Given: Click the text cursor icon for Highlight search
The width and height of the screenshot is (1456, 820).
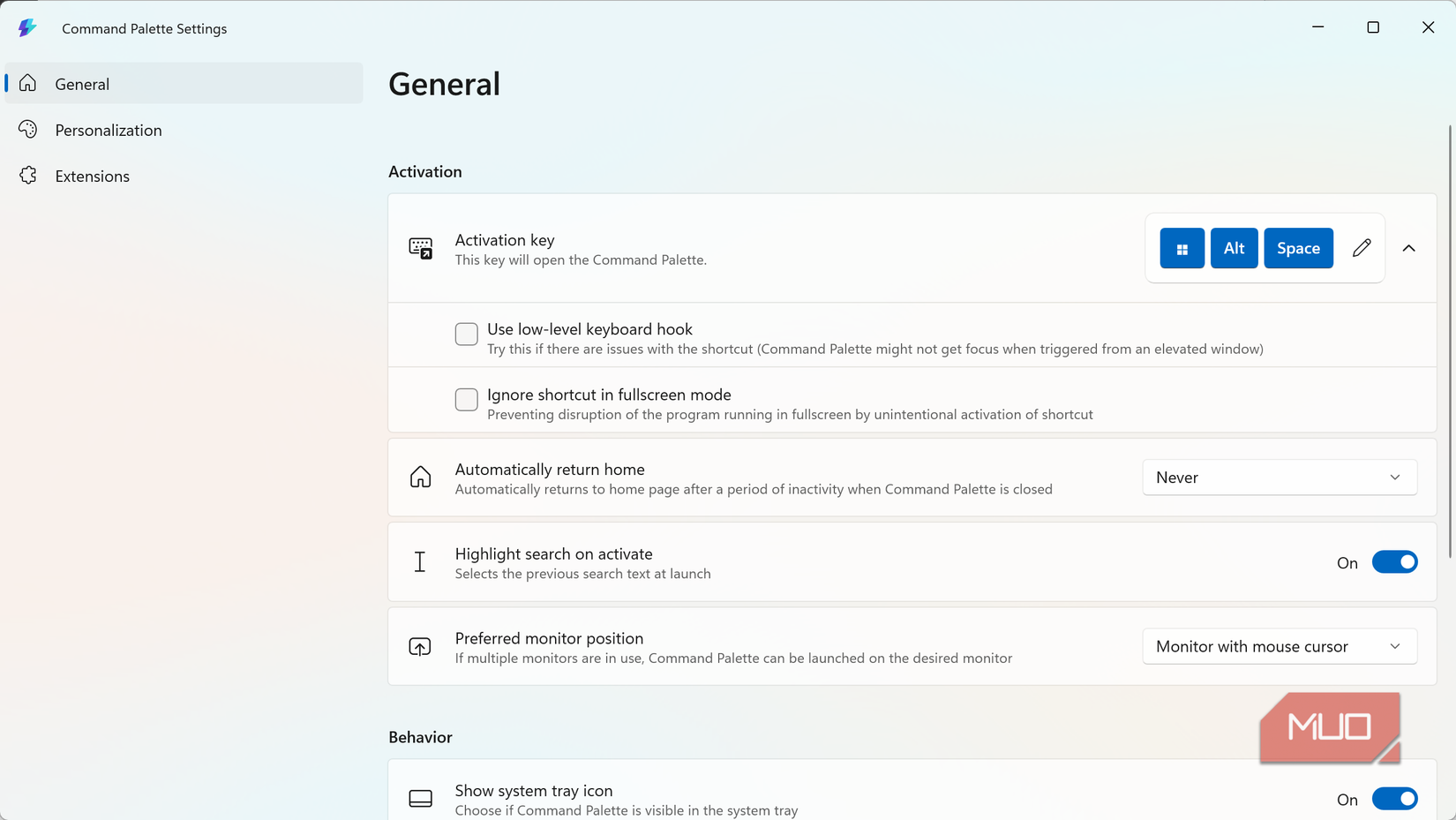Looking at the screenshot, I should pos(420,561).
